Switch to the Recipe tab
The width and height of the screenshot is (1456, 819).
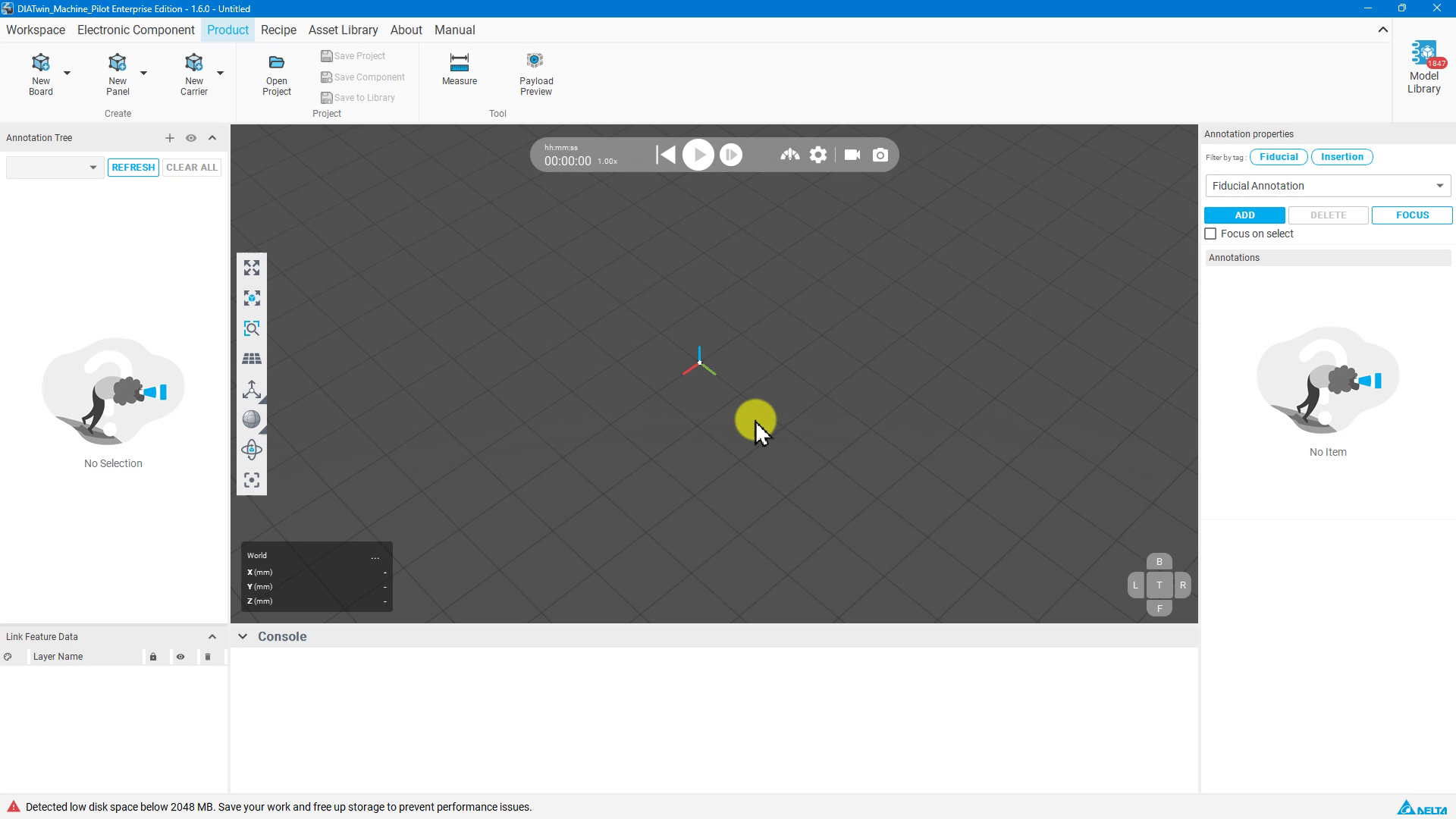278,30
